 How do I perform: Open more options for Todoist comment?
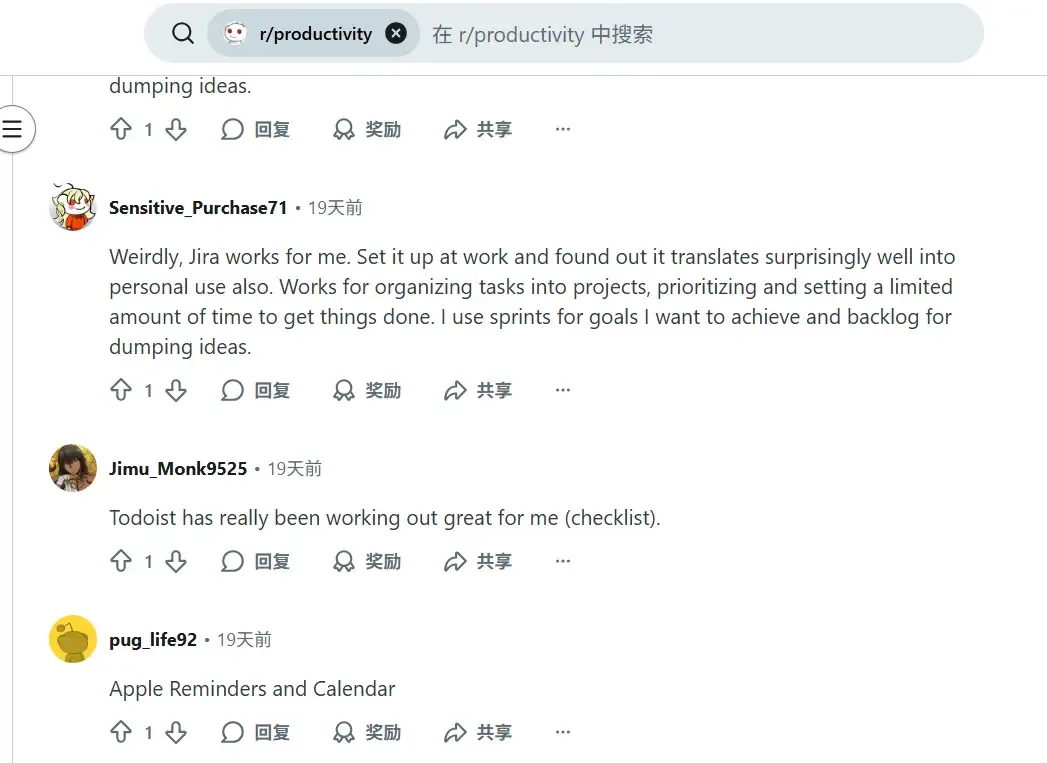pos(563,561)
